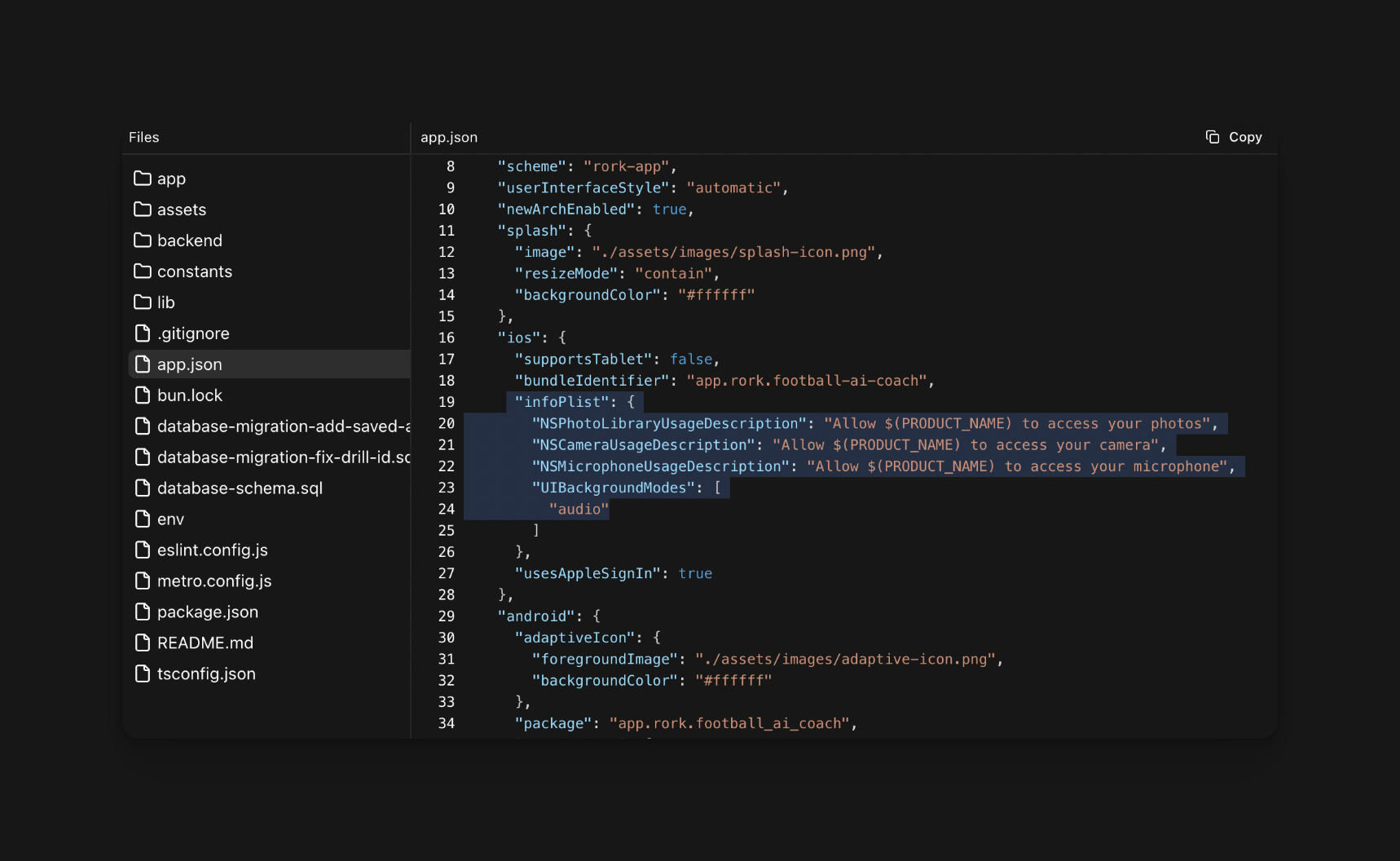The width and height of the screenshot is (1400, 861).
Task: Click "supportsTablet" key text
Action: [x=583, y=359]
